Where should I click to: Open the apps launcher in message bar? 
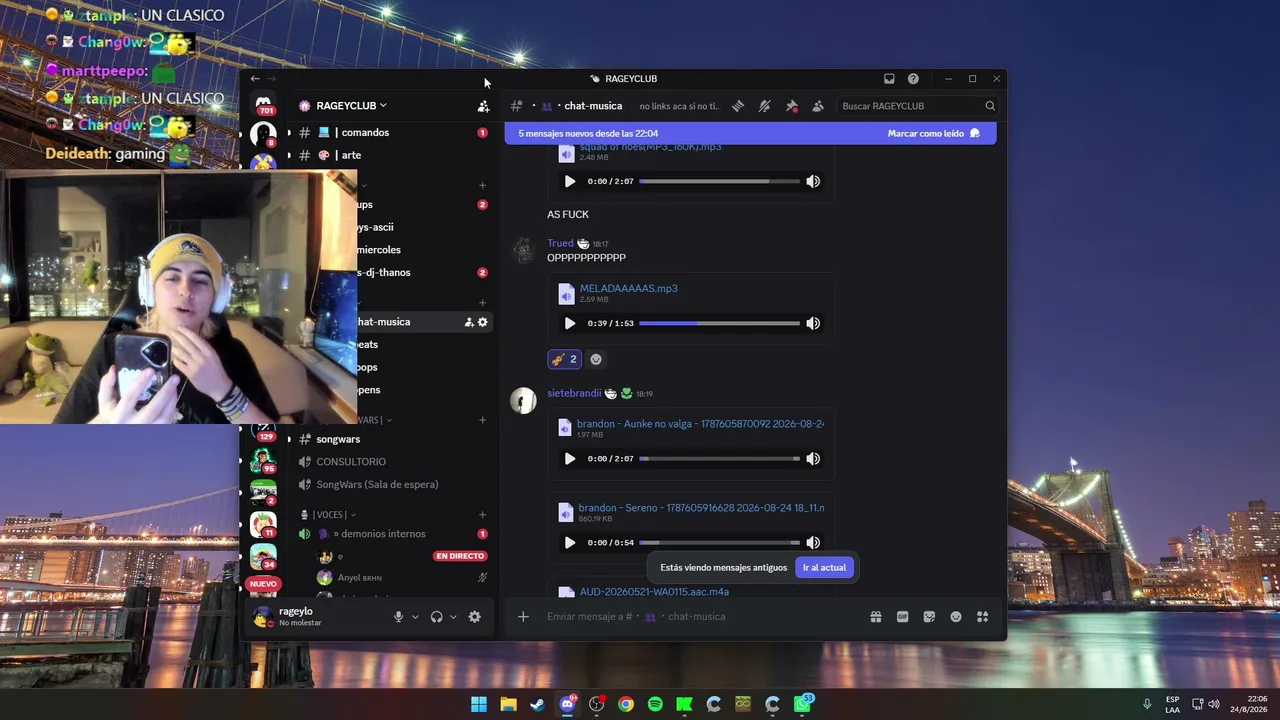click(982, 617)
